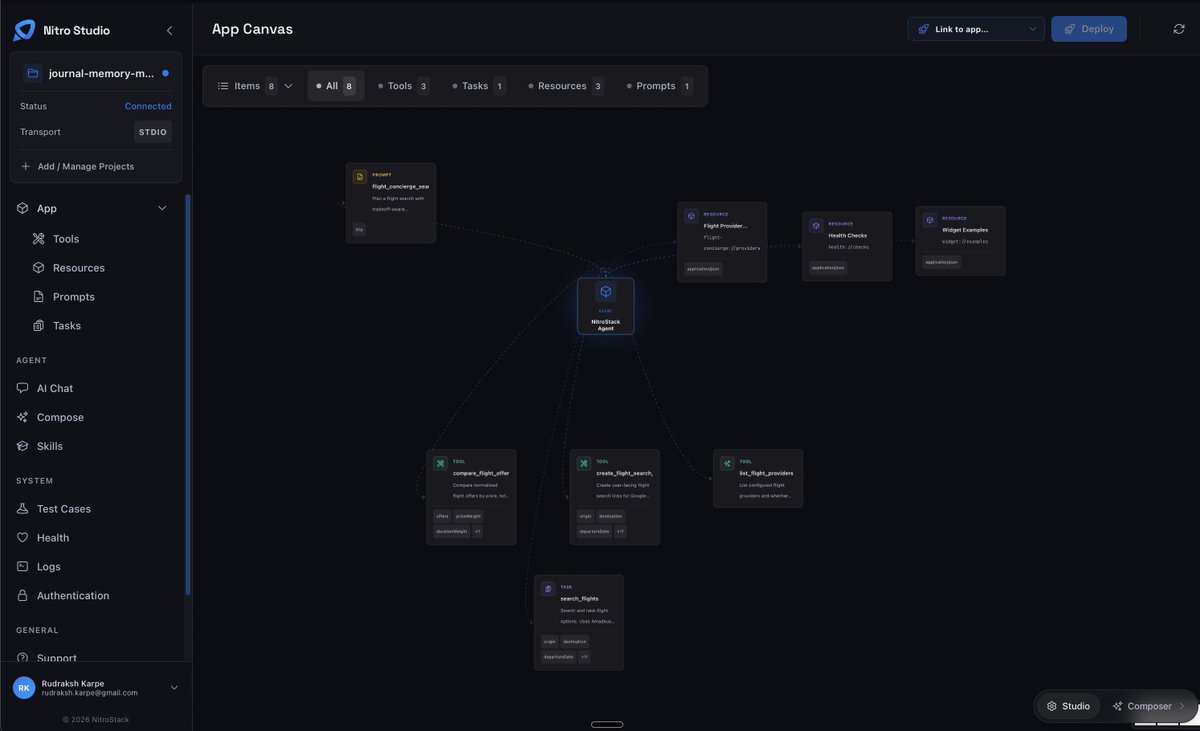Filter canvas by Tools tab

click(403, 86)
